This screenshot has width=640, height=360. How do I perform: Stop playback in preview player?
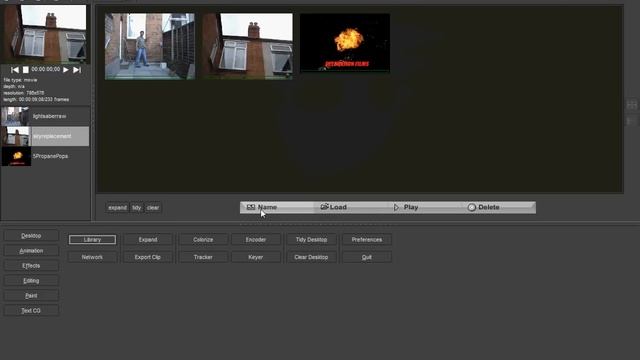click(25, 70)
